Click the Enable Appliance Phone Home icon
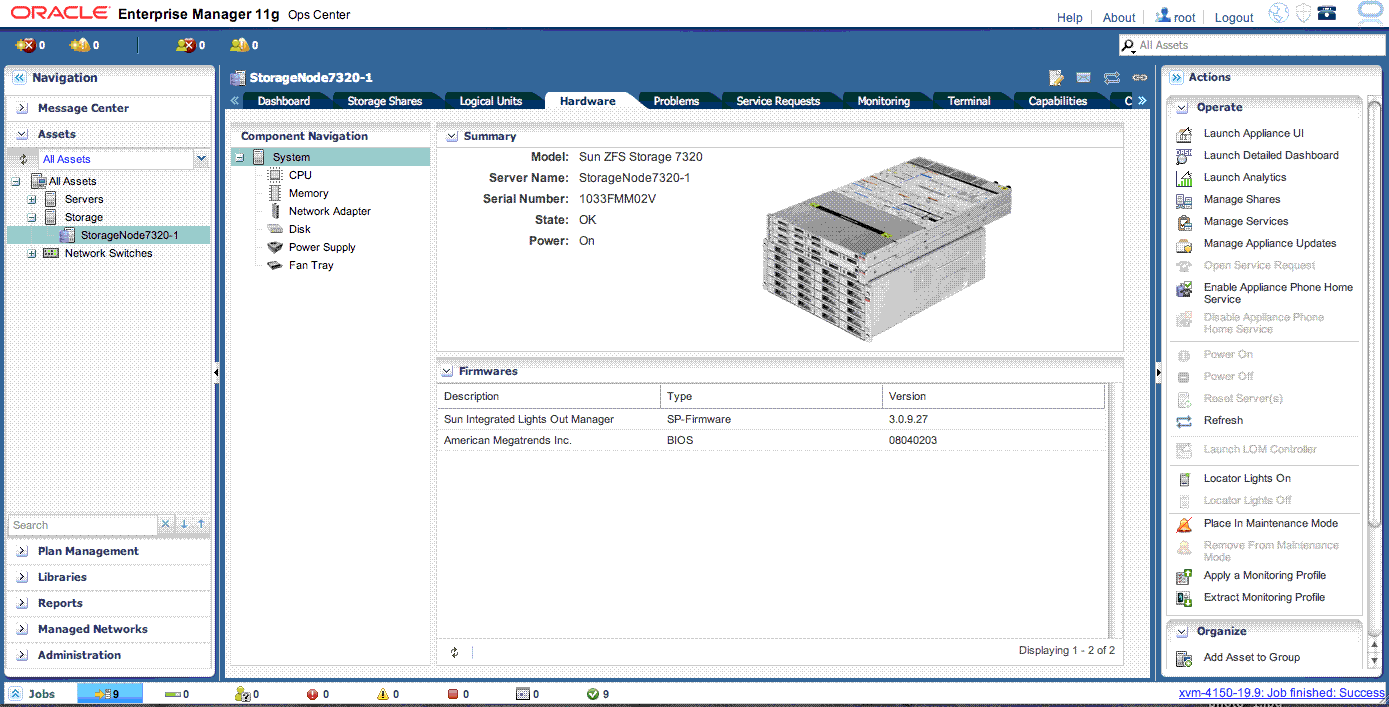Screen dimensions: 1389x707 tap(1184, 290)
